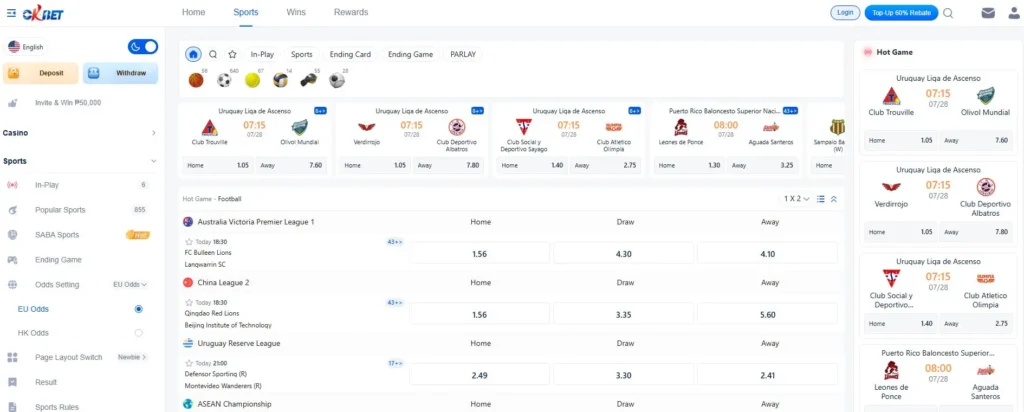This screenshot has width=1024, height=412.
Task: Open Page Layout Switch in the sidebar
Action: (69, 358)
